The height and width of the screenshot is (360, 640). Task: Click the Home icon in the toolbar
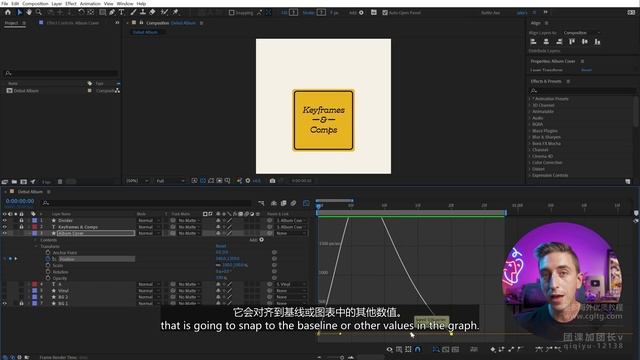(8, 13)
